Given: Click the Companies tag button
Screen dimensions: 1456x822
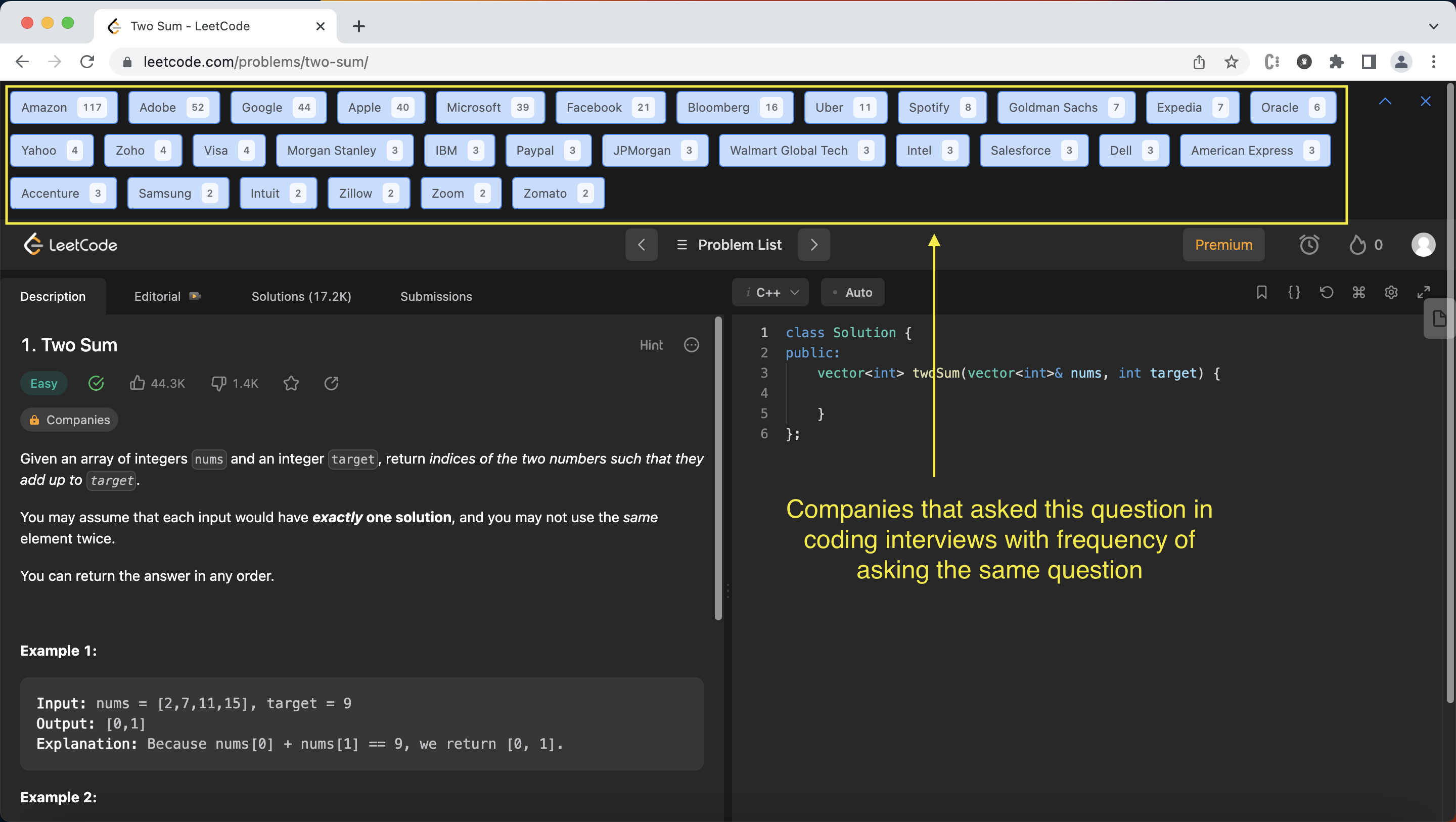Looking at the screenshot, I should pyautogui.click(x=69, y=420).
